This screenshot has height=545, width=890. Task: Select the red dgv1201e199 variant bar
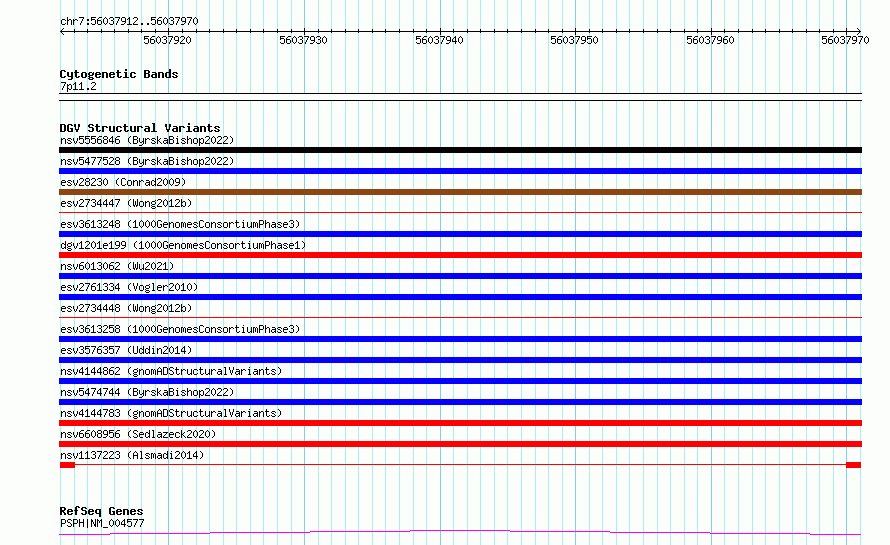(460, 255)
